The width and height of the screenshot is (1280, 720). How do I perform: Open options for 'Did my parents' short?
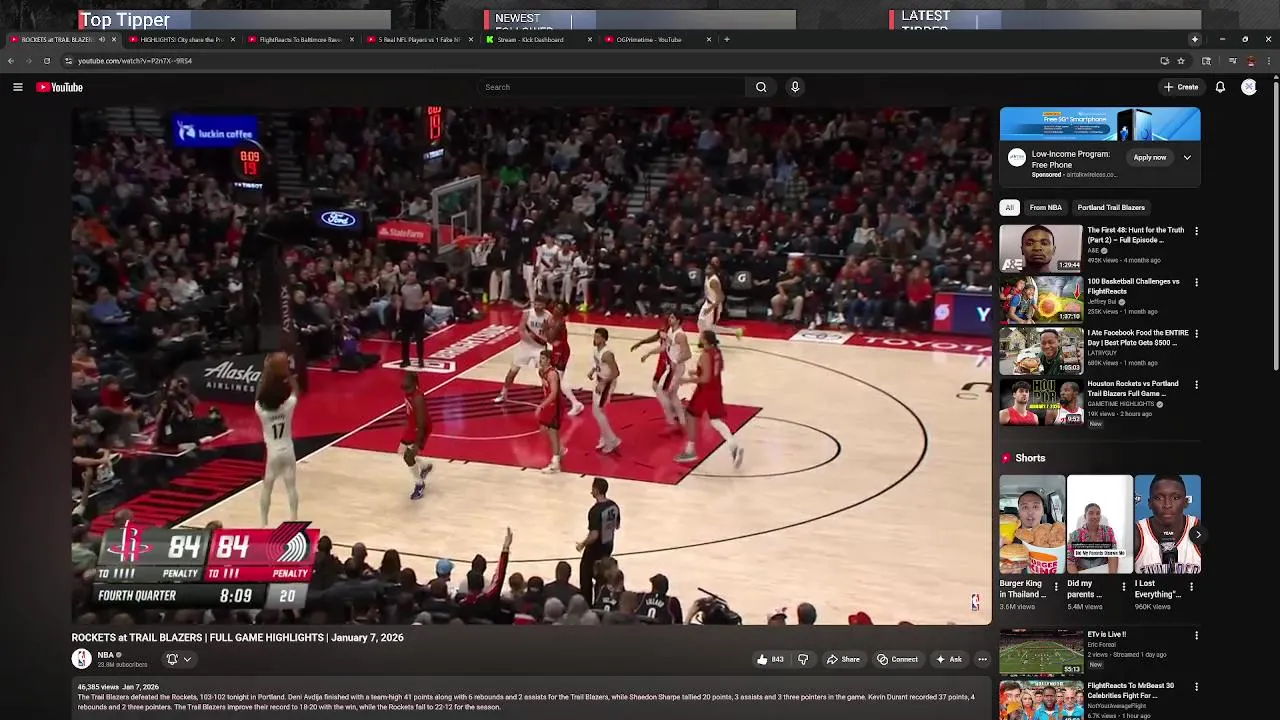[x=1123, y=586]
